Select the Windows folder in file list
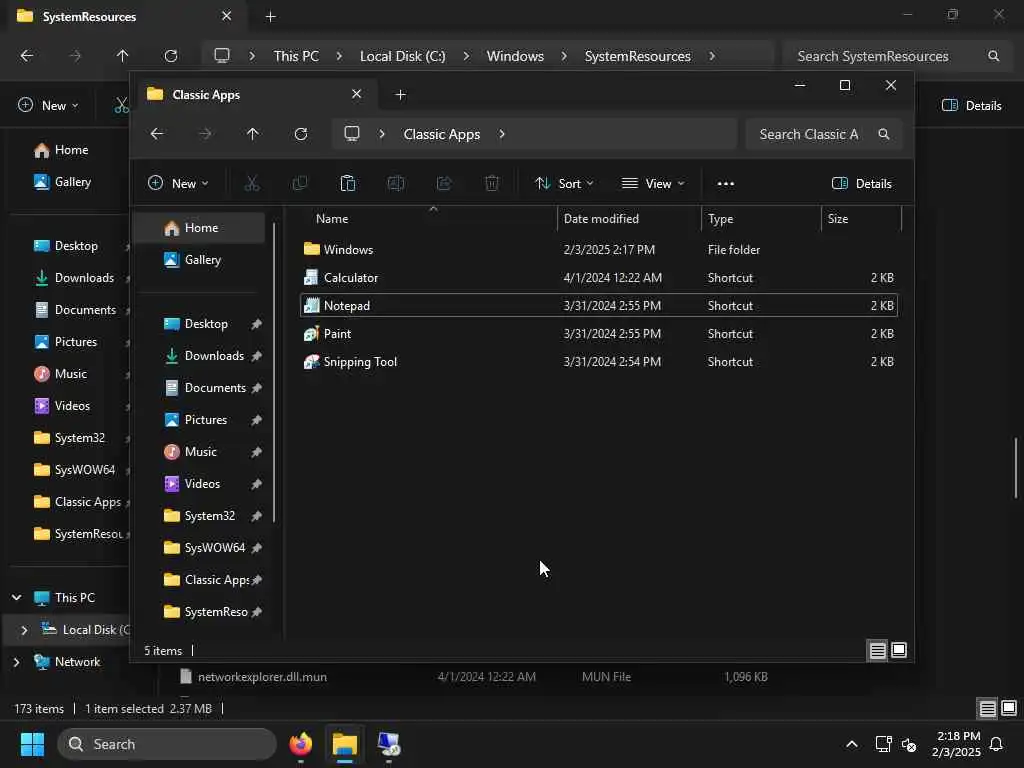 pos(348,249)
